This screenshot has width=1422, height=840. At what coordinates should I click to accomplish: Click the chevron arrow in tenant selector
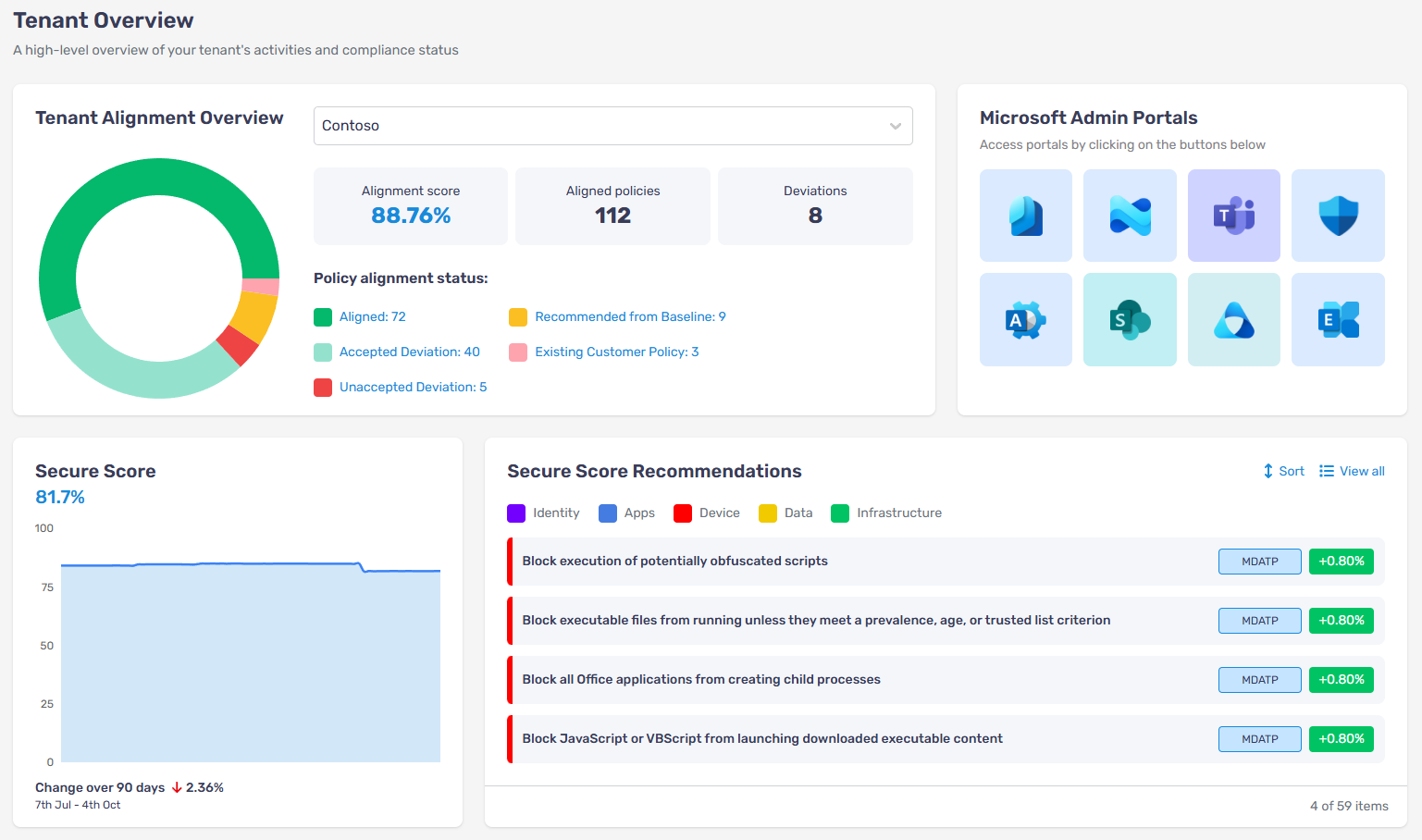tap(895, 126)
